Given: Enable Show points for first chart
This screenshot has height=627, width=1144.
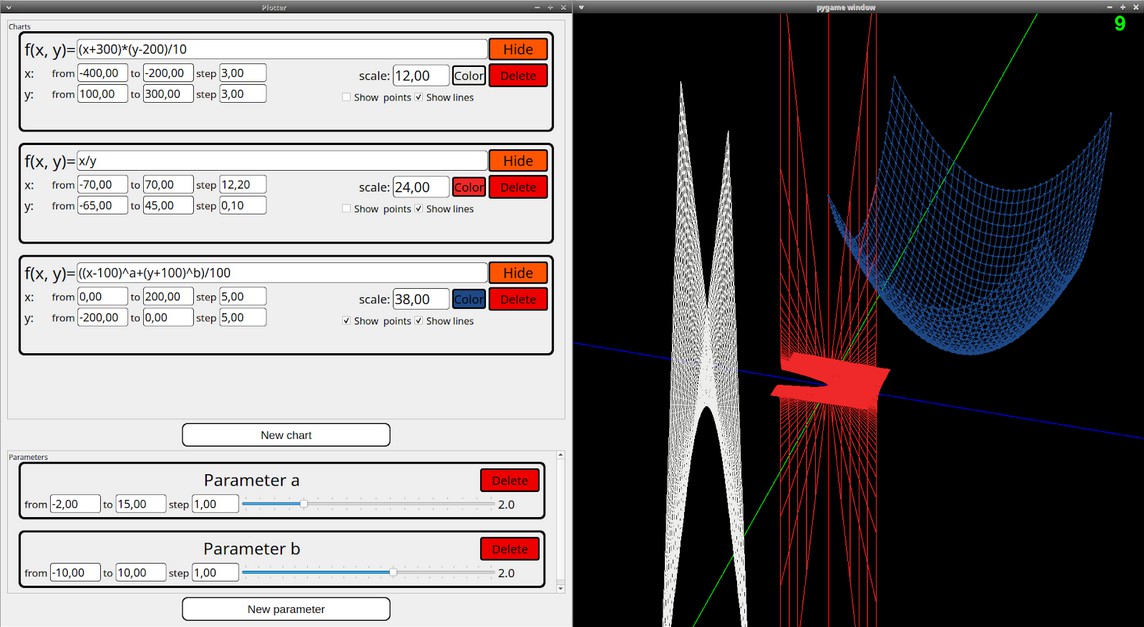Looking at the screenshot, I should click(347, 97).
